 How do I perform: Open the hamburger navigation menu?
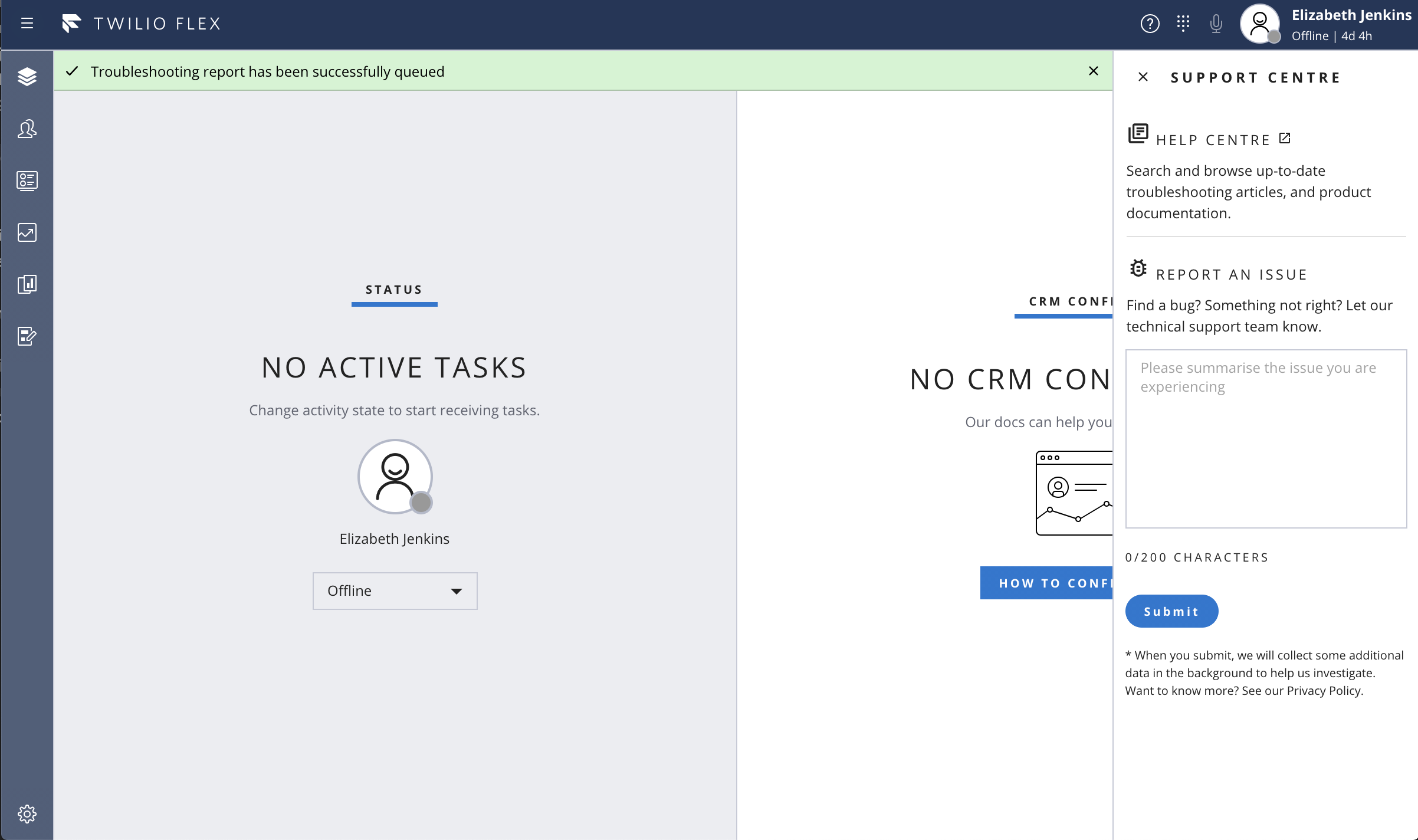pyautogui.click(x=27, y=24)
